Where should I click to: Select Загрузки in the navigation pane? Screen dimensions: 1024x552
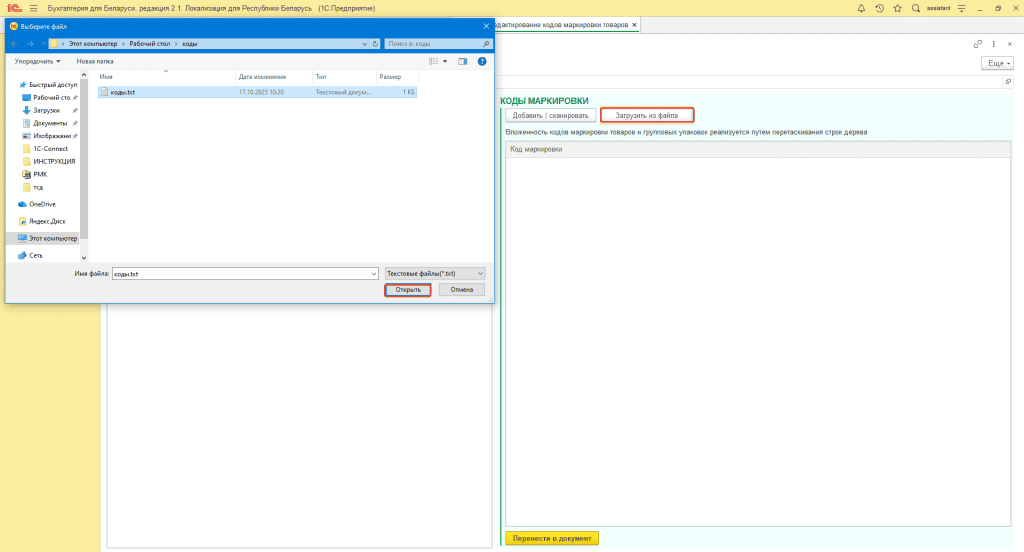pos(46,110)
